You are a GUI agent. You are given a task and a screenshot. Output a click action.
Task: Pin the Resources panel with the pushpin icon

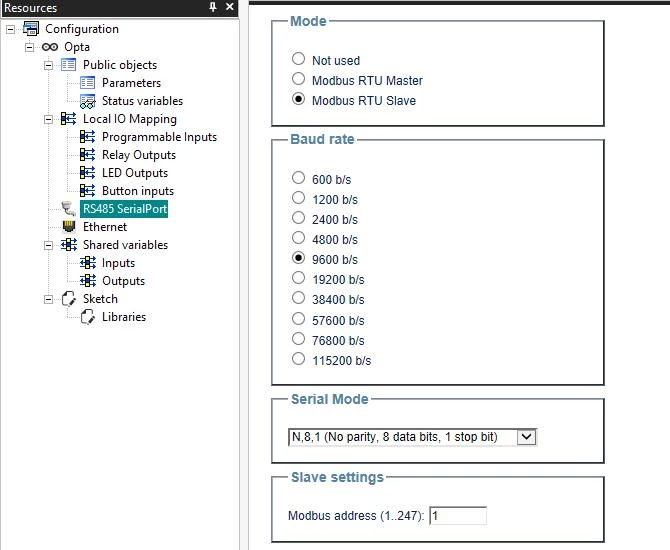tap(212, 8)
